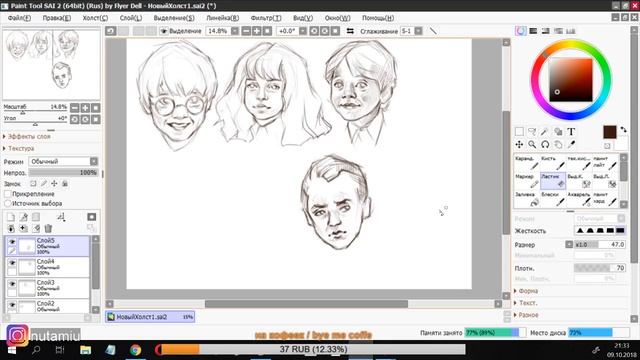
Task: Open the Сглаживание stabilizer dropdown
Action: tap(418, 31)
